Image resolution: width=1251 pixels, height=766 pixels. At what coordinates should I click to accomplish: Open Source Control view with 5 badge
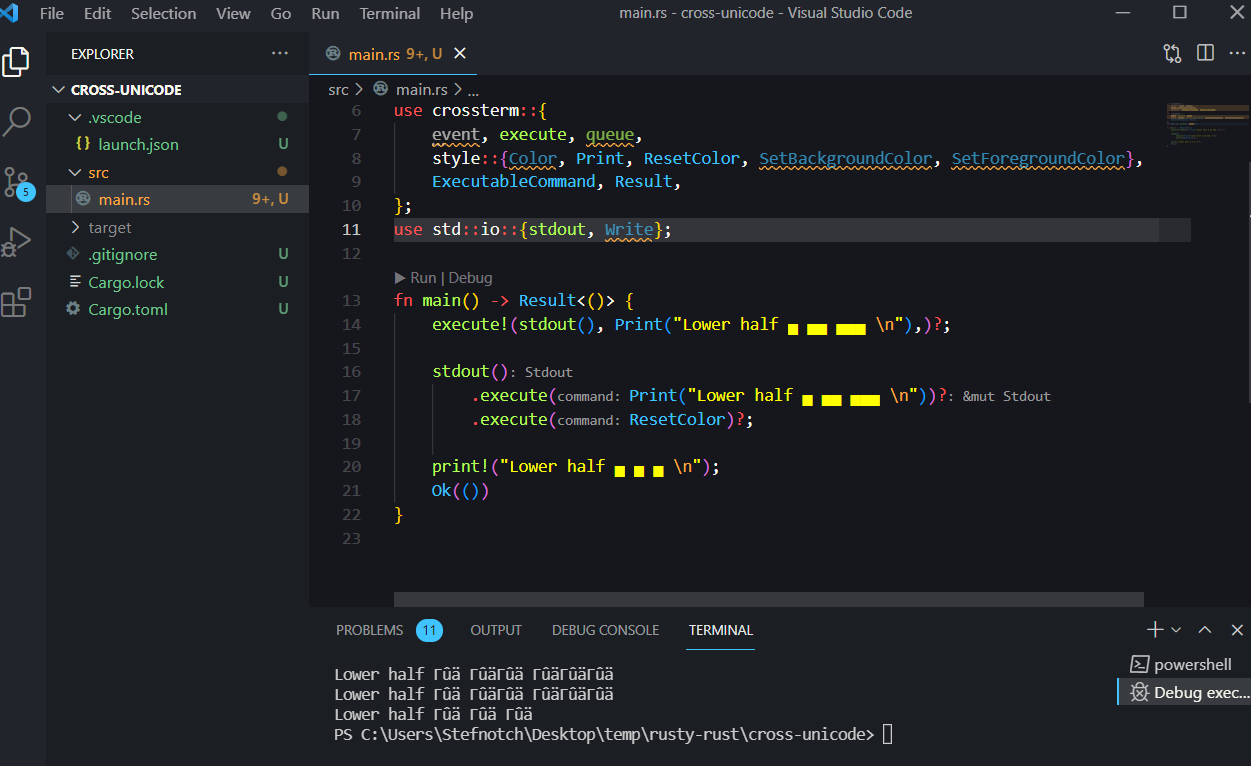[x=16, y=183]
